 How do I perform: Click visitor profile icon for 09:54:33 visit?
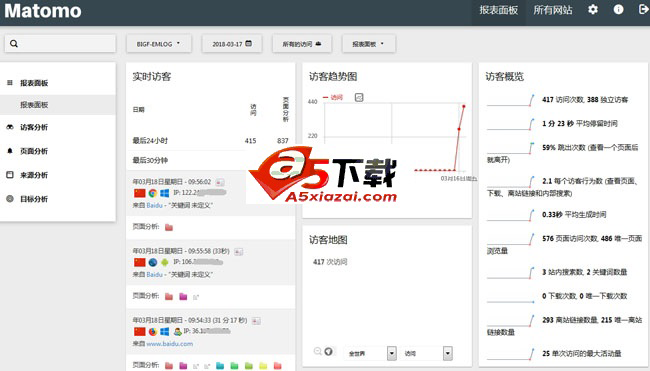click(257, 320)
